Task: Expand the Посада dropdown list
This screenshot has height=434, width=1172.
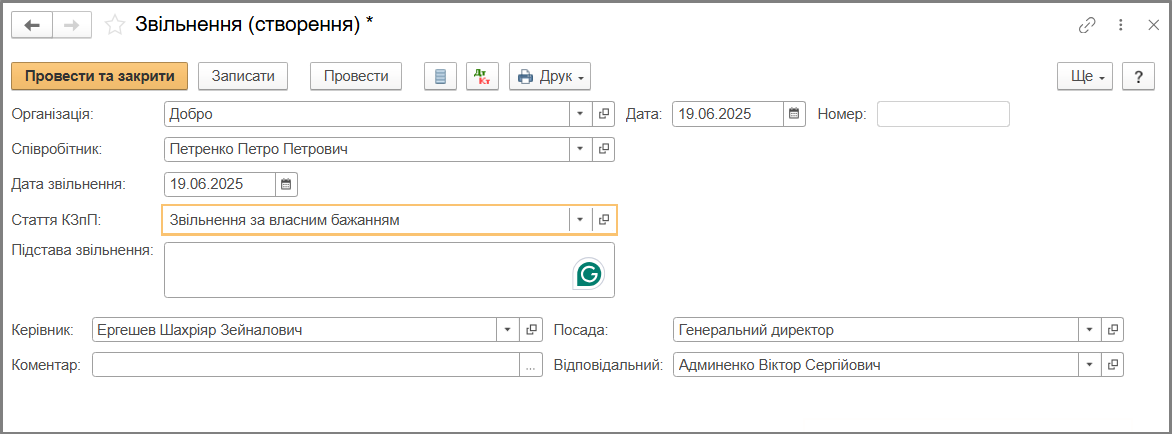Action: 1089,329
